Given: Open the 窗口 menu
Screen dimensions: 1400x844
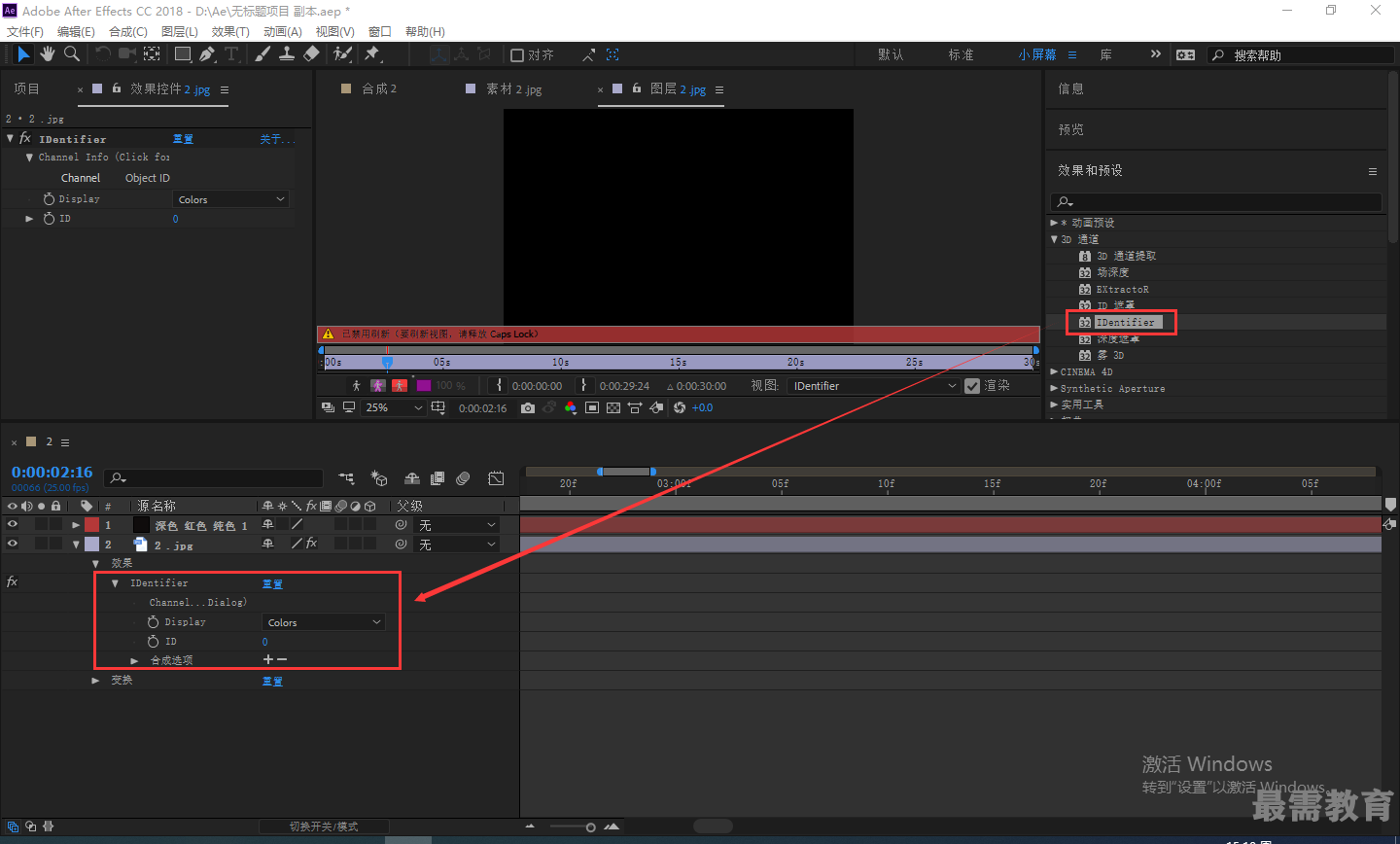Looking at the screenshot, I should [380, 31].
